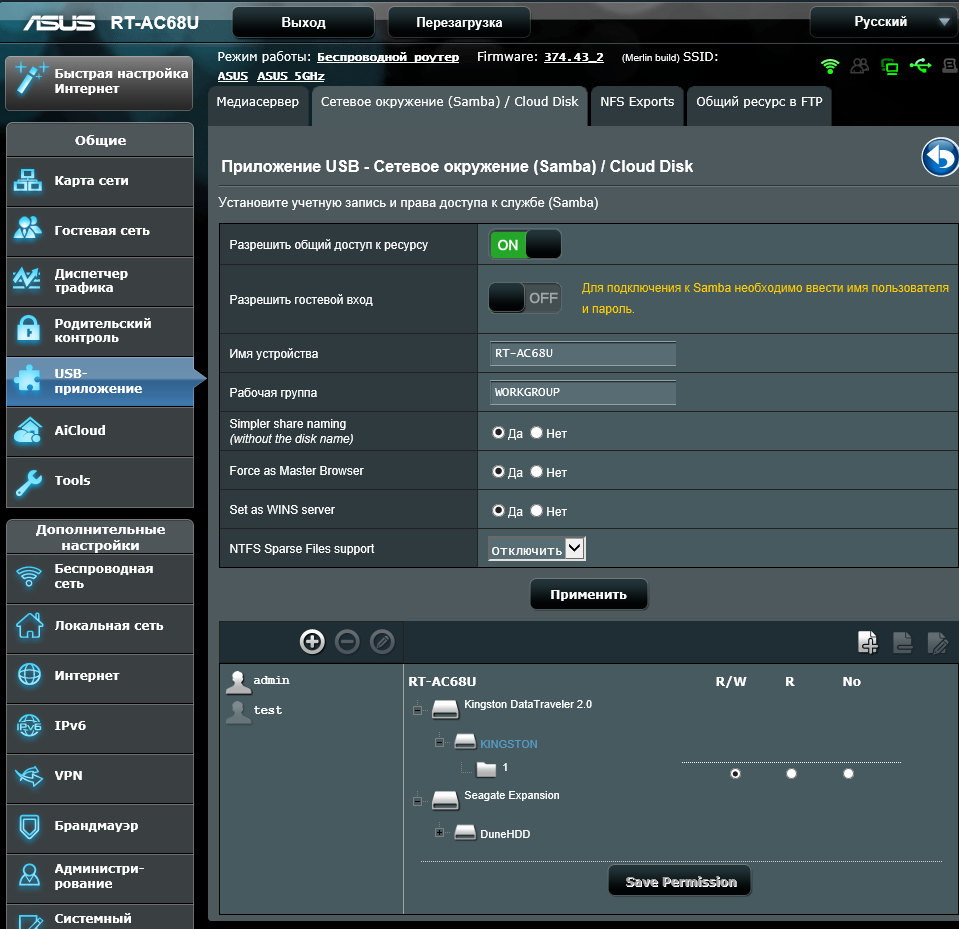
Task: Click the Kingston DataTraveler drive icon
Action: 445,709
